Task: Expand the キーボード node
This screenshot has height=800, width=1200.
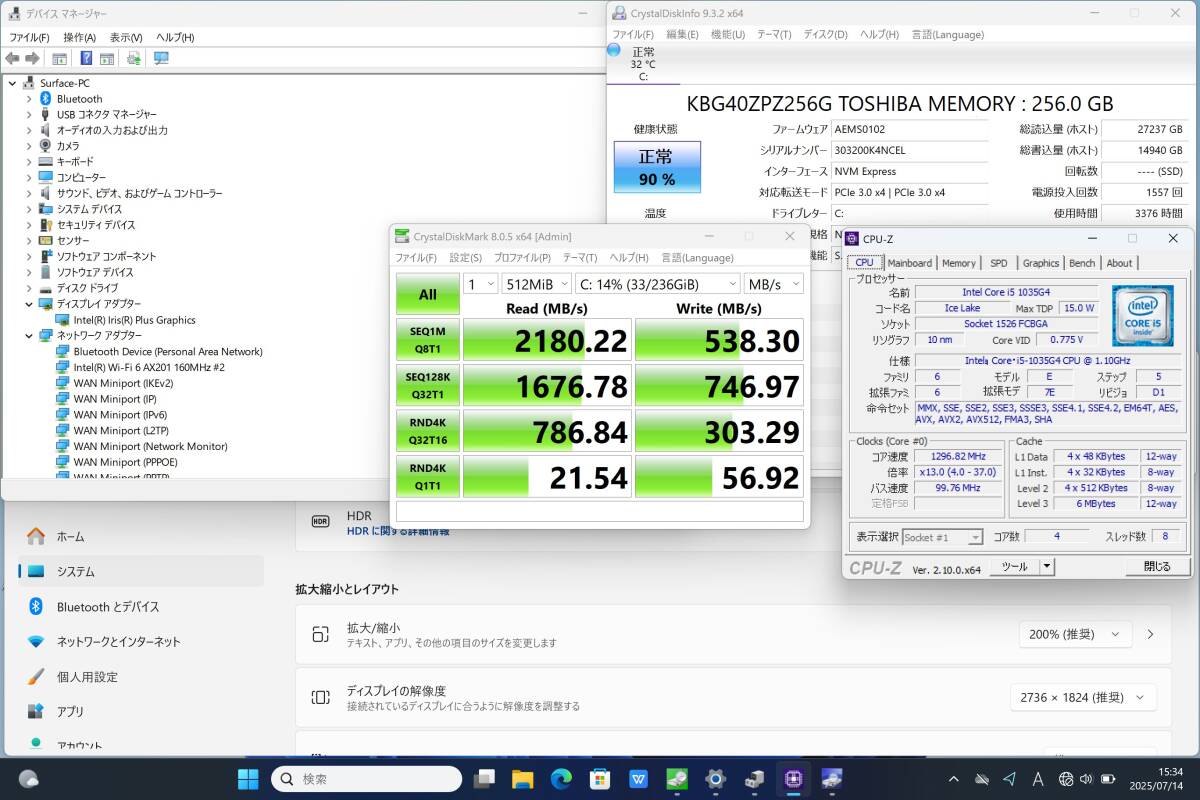Action: (29, 162)
